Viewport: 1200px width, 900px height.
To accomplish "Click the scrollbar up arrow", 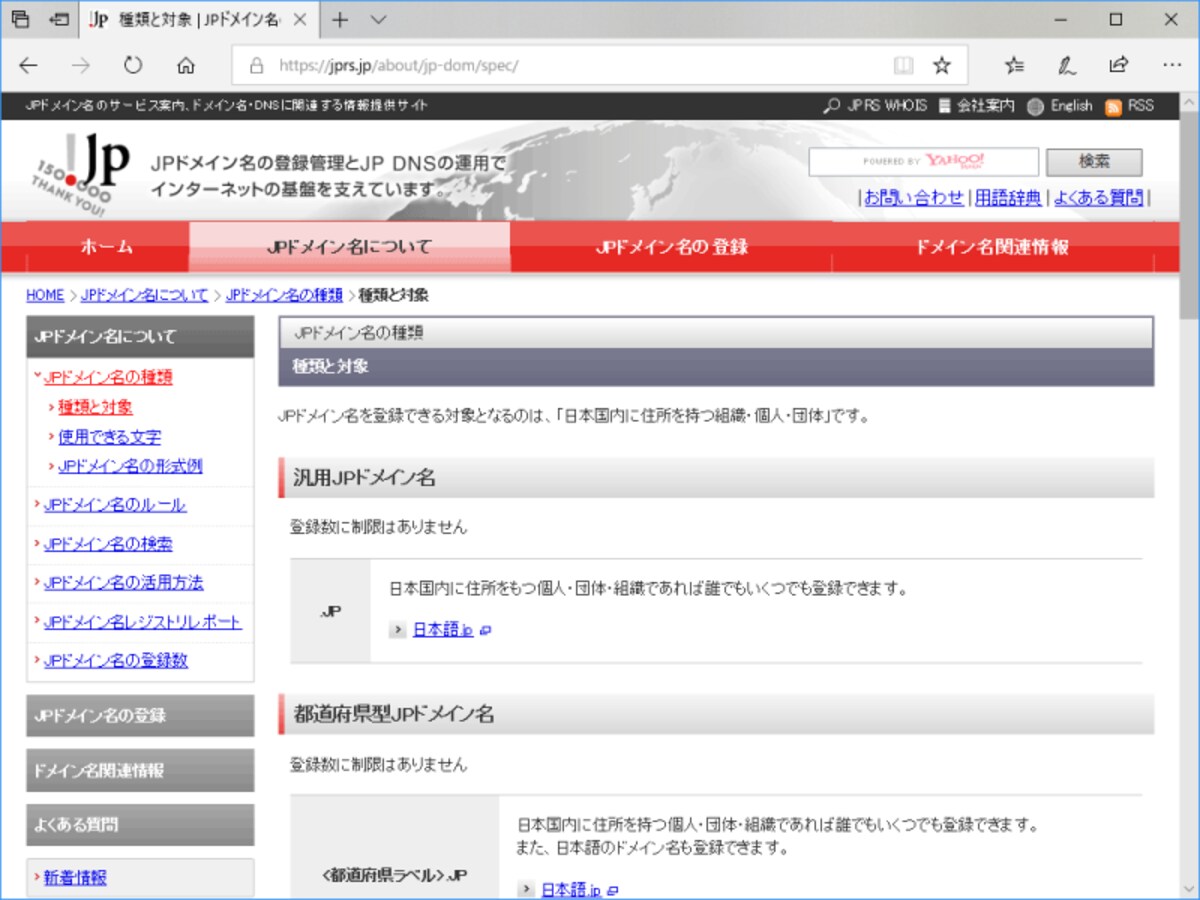I will click(x=1189, y=102).
